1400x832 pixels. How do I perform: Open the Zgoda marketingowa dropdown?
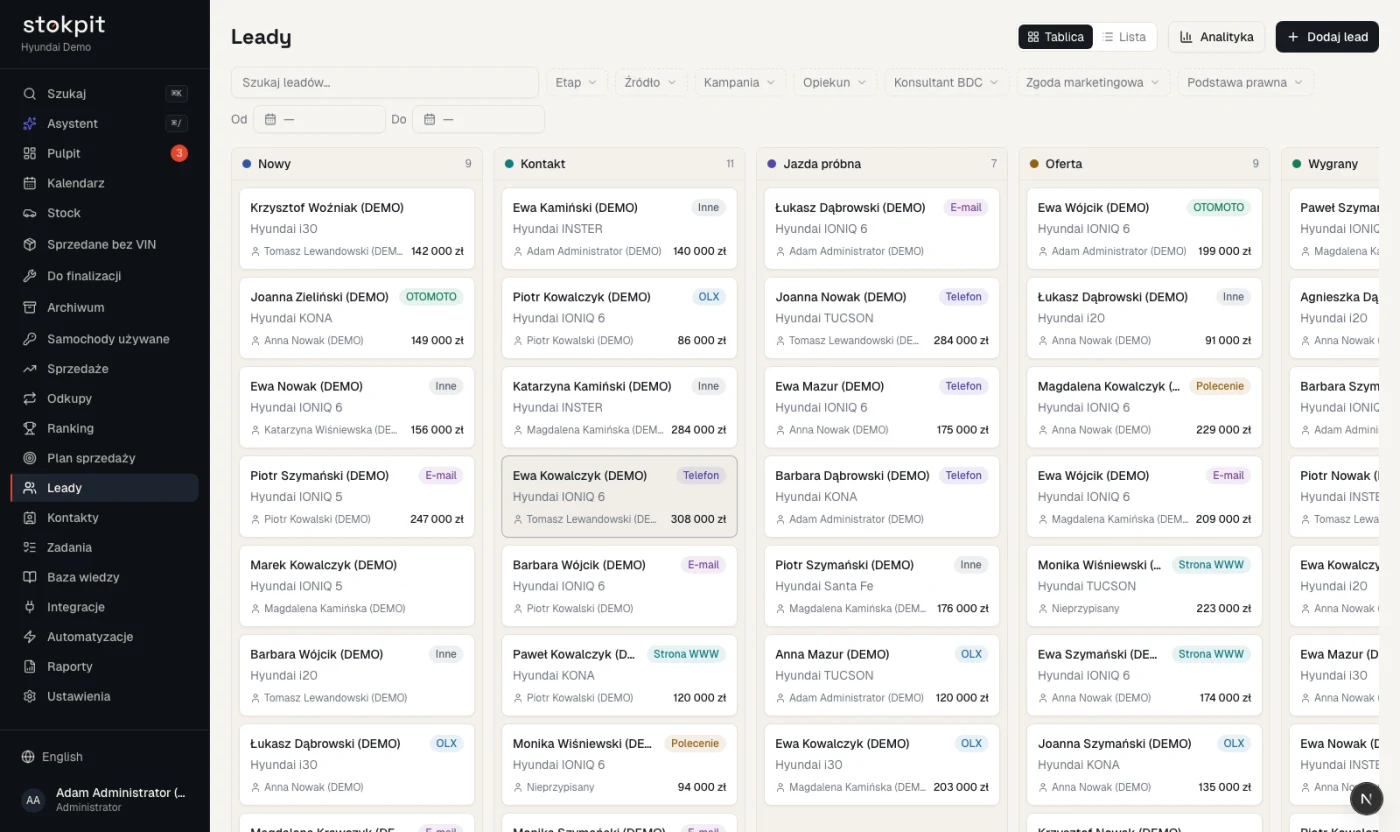[1092, 82]
